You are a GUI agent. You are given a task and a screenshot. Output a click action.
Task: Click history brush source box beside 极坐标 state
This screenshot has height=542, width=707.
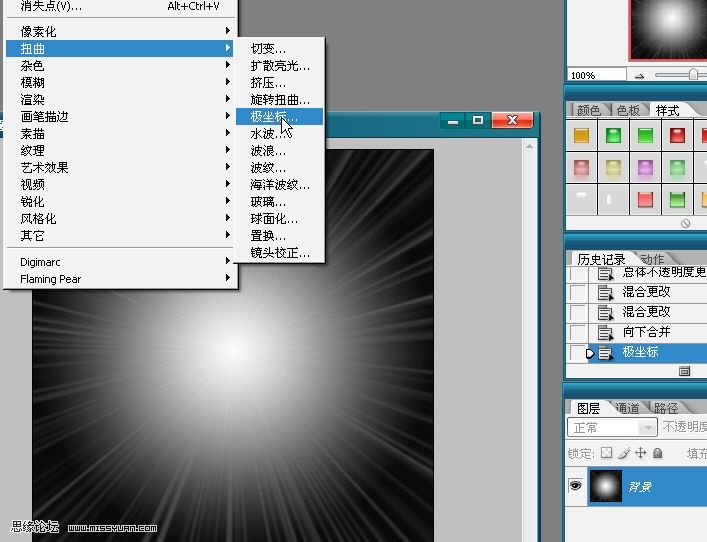pos(578,352)
